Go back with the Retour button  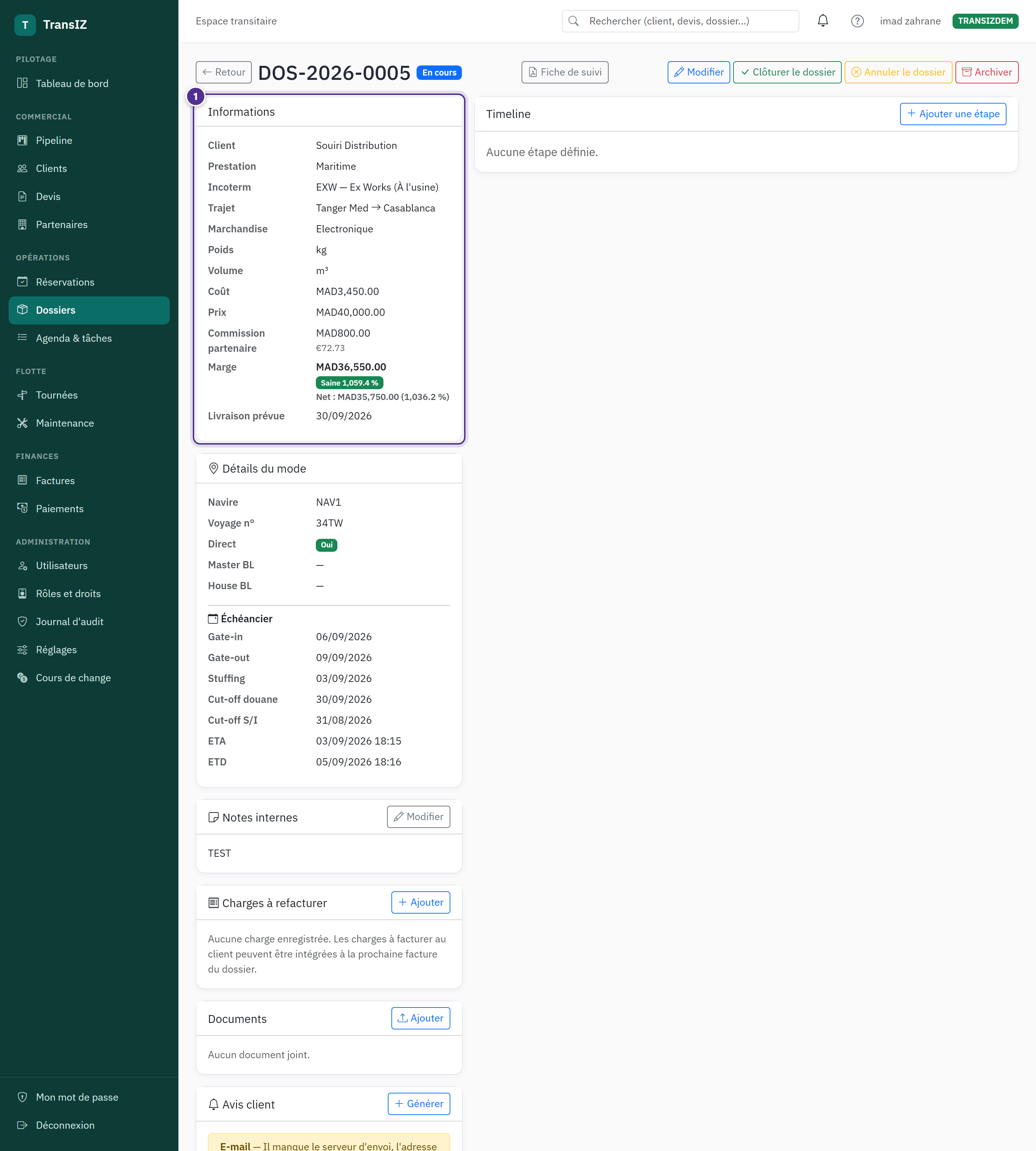tap(224, 72)
